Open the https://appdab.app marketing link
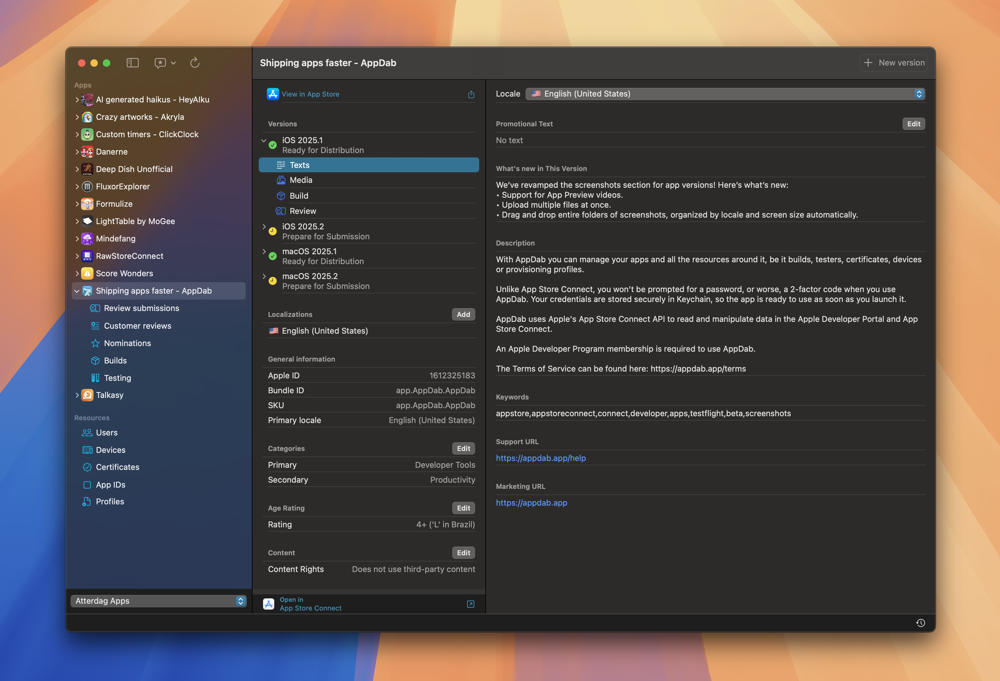Screen dimensions: 1000x681 531,502
